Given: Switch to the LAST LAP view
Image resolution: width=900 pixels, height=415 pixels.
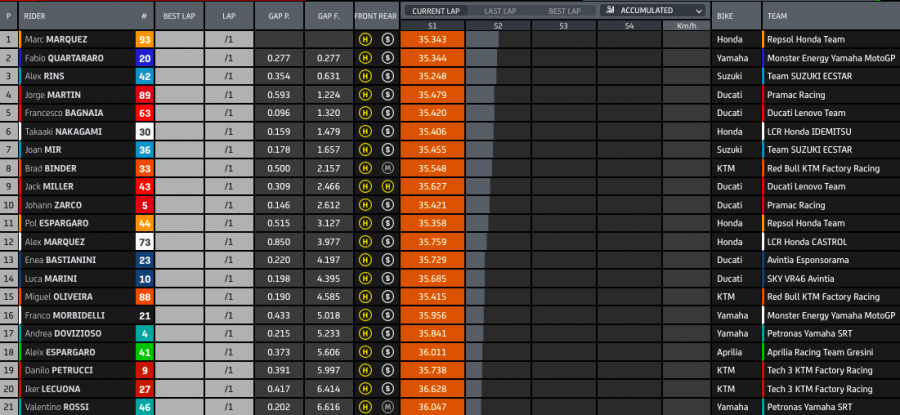Looking at the screenshot, I should coord(497,10).
